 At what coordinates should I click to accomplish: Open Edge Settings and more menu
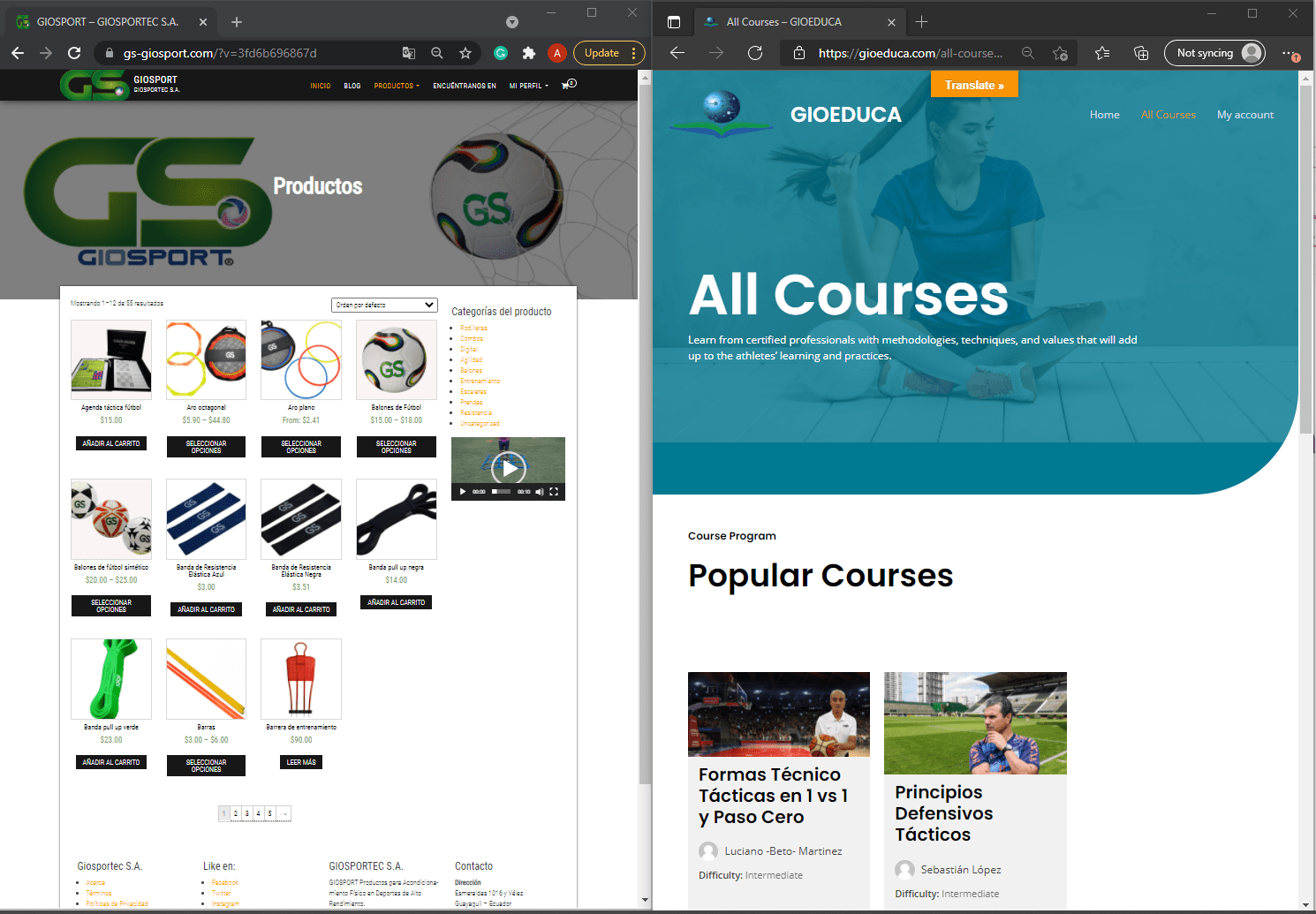[1290, 53]
